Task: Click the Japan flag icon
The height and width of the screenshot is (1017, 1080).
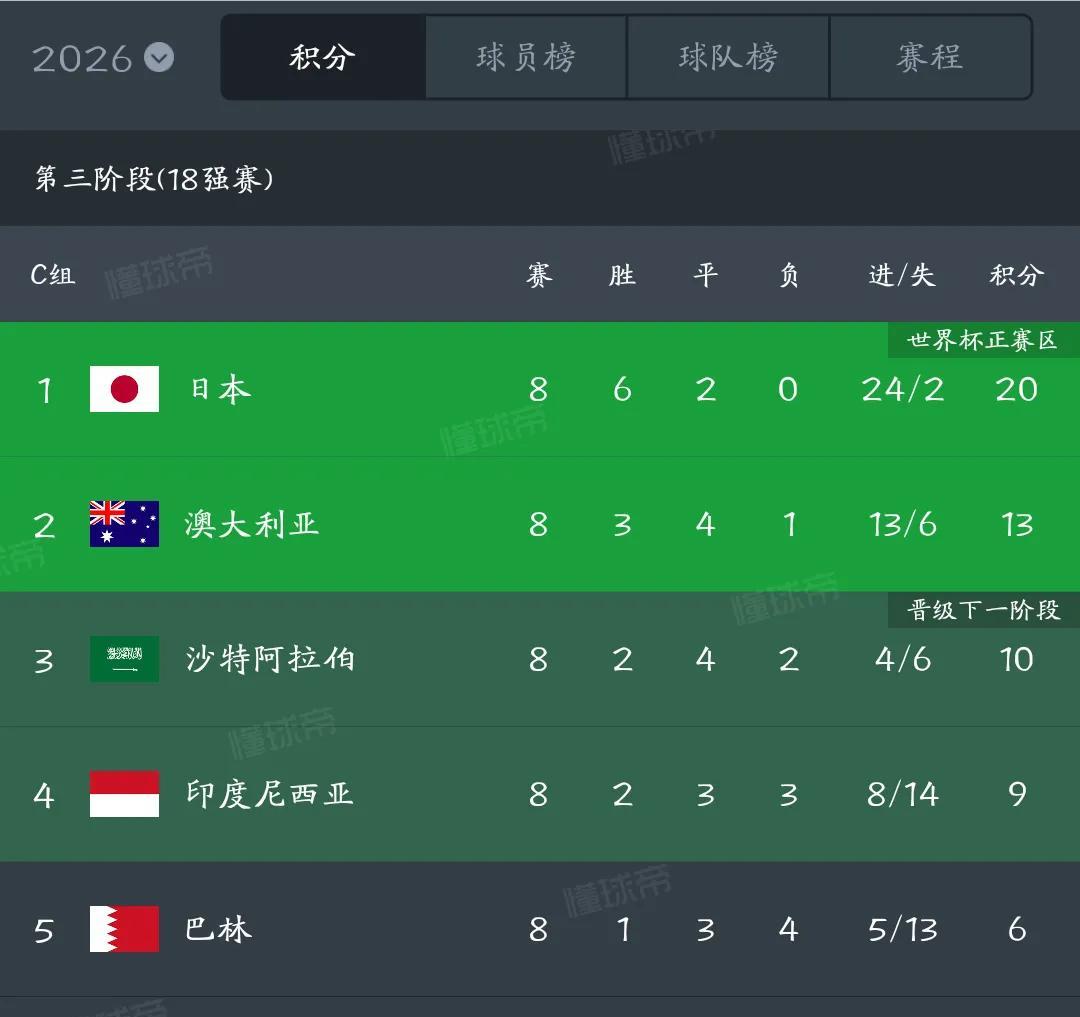Action: (124, 389)
